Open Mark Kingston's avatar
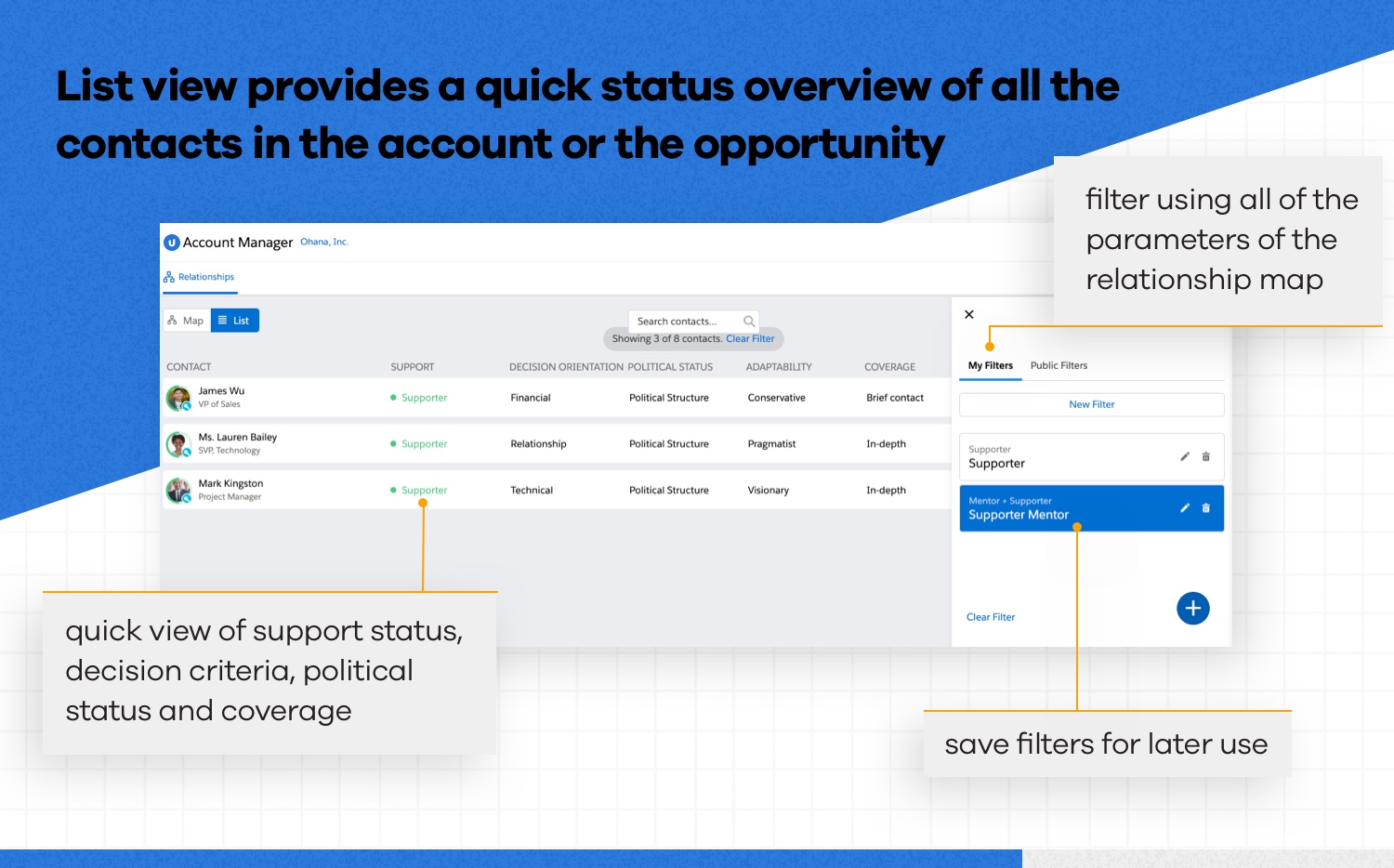1394x868 pixels. pyautogui.click(x=178, y=491)
